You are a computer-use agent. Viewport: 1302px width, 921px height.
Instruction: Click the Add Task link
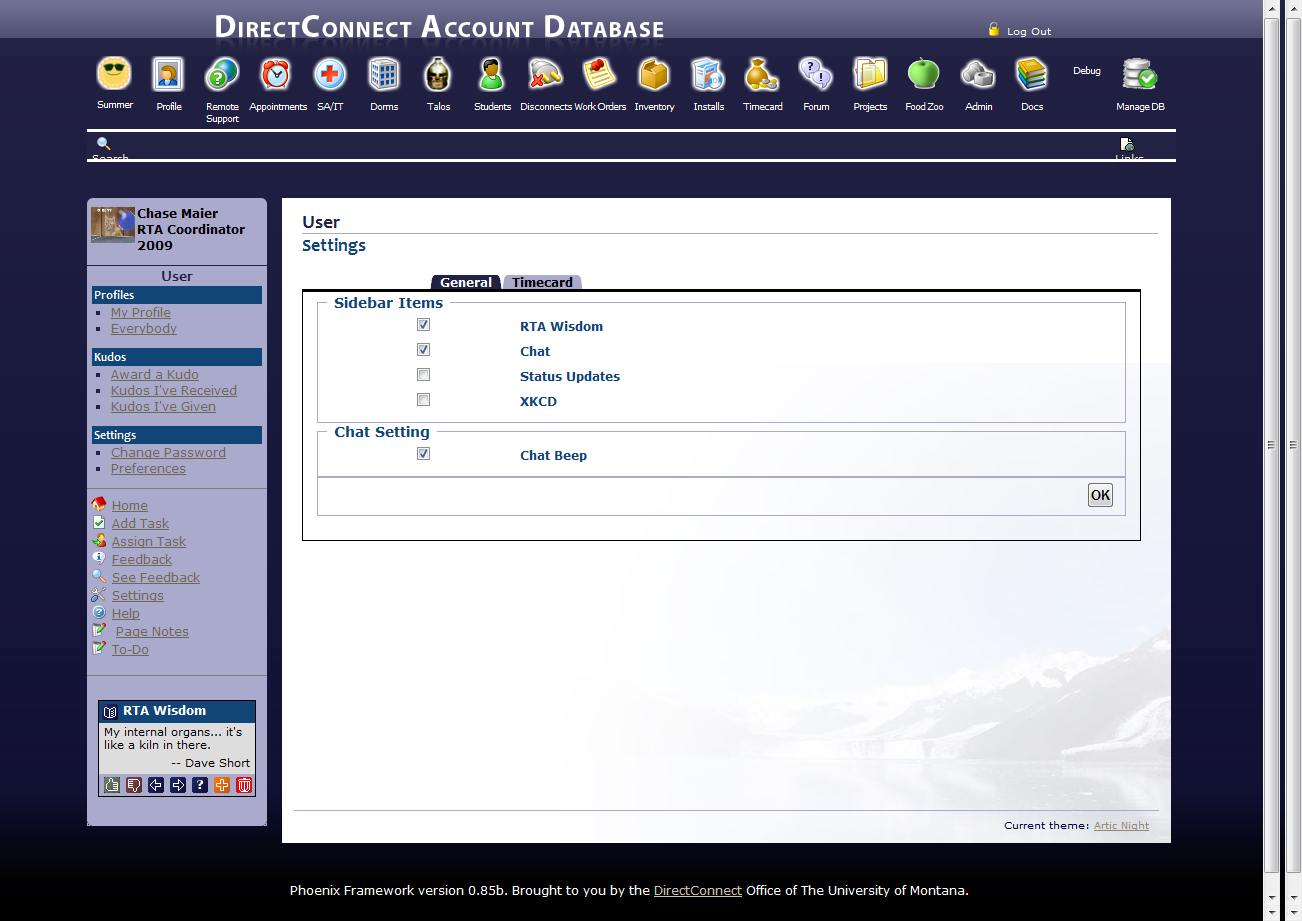[140, 524]
